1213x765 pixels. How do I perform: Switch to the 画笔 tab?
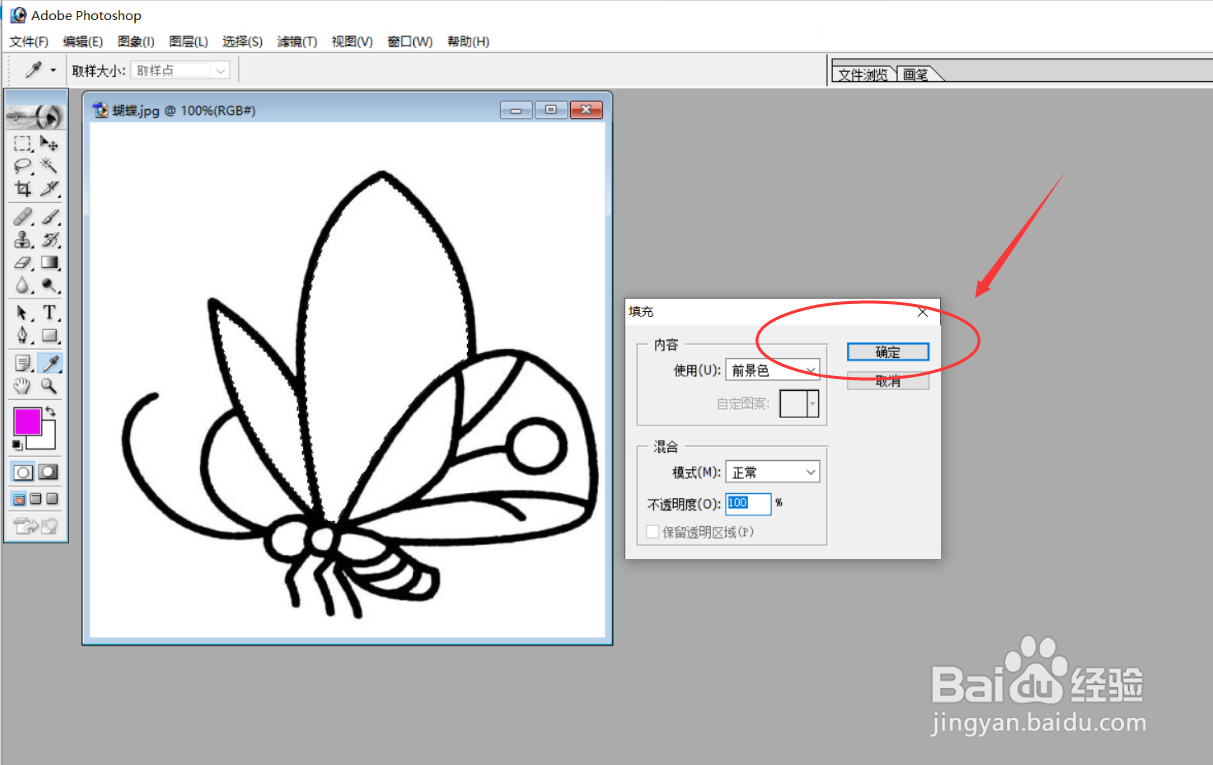click(x=915, y=74)
